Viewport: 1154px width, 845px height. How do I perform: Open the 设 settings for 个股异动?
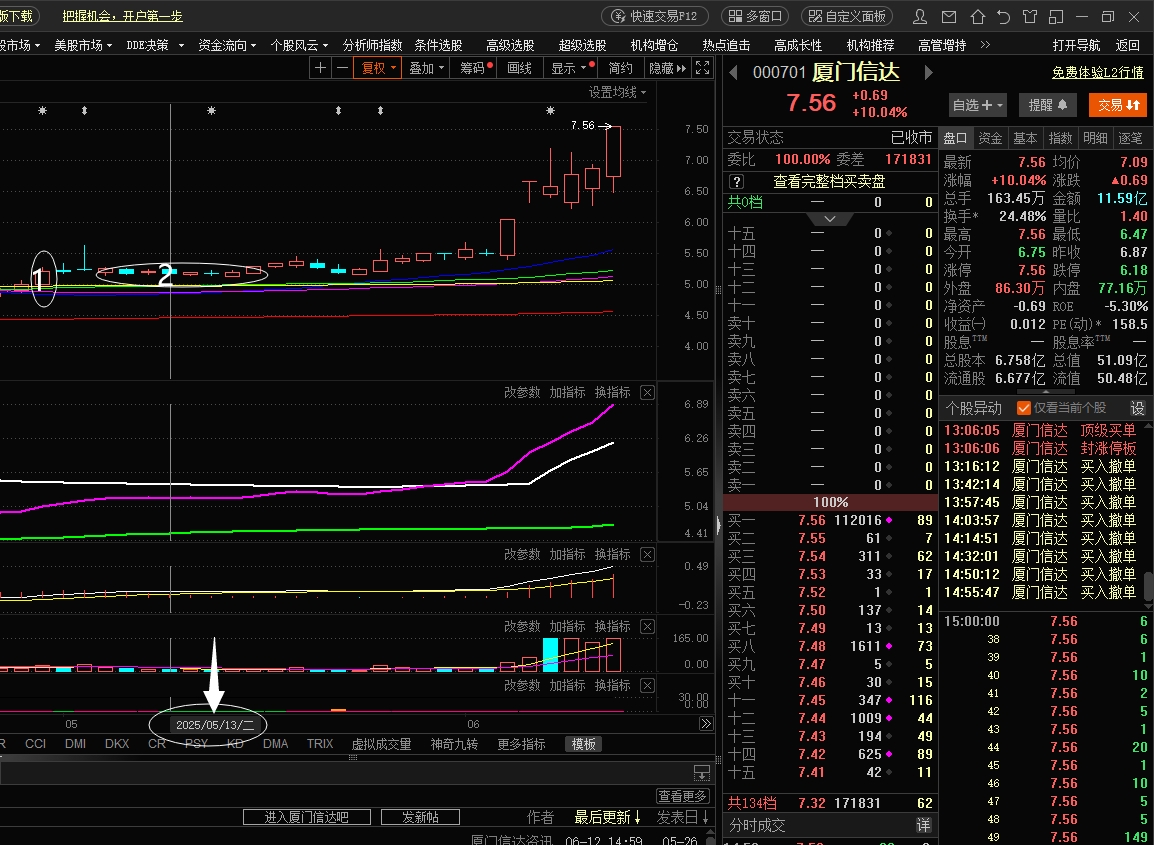coord(1137,408)
